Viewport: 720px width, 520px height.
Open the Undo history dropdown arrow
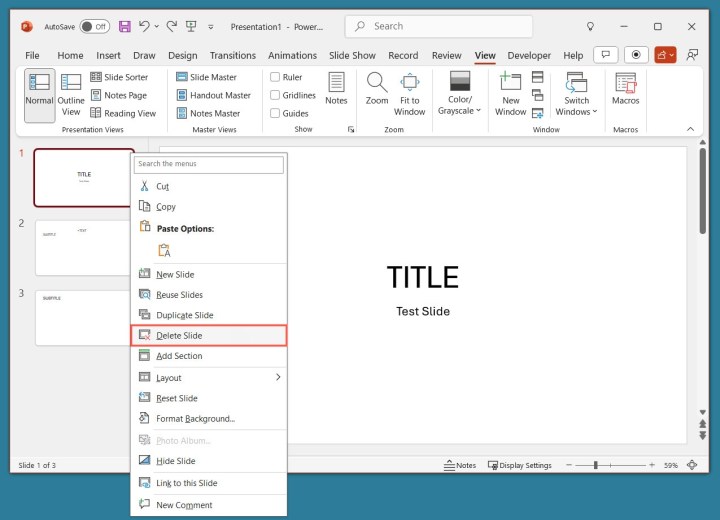tap(157, 27)
